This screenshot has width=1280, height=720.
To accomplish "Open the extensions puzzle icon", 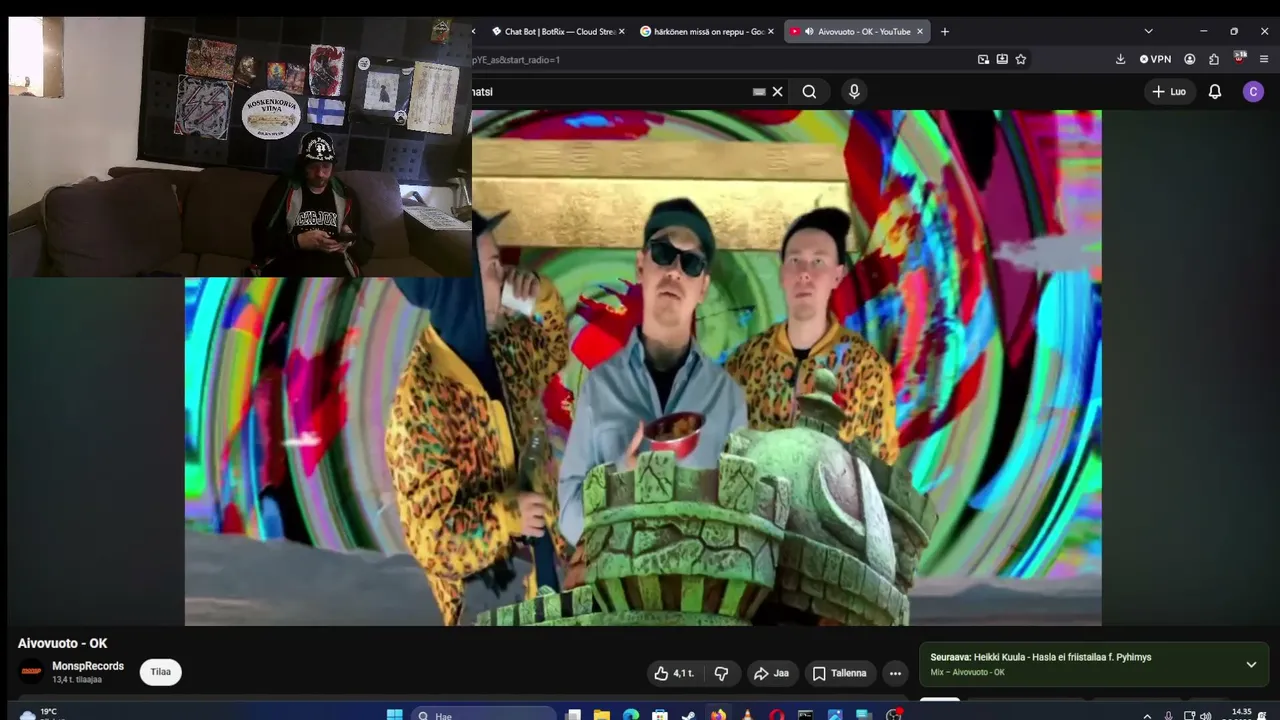I will pos(1214,60).
